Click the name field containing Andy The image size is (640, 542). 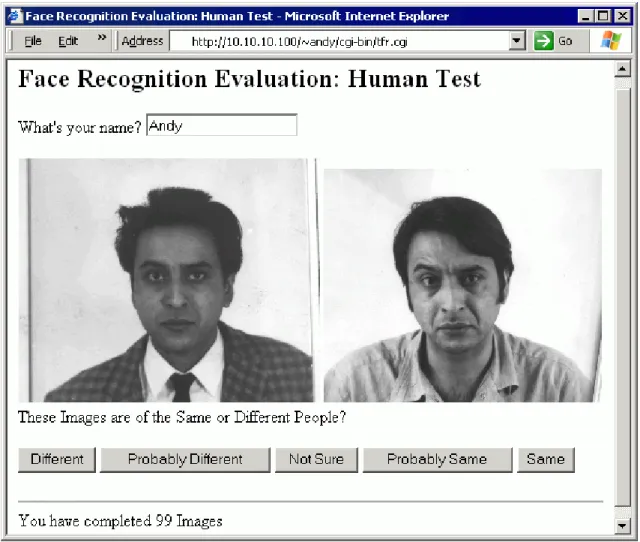click(x=222, y=125)
